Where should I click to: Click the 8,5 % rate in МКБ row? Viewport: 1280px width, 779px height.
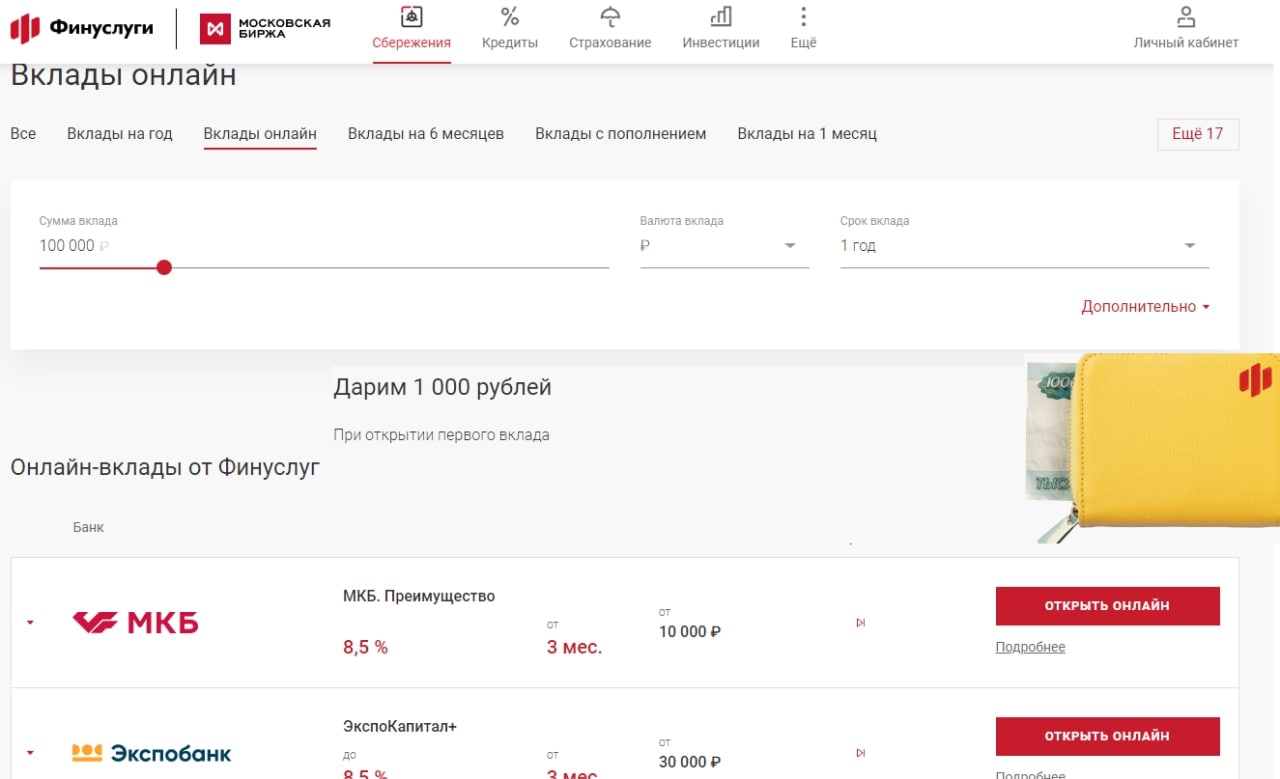(365, 647)
